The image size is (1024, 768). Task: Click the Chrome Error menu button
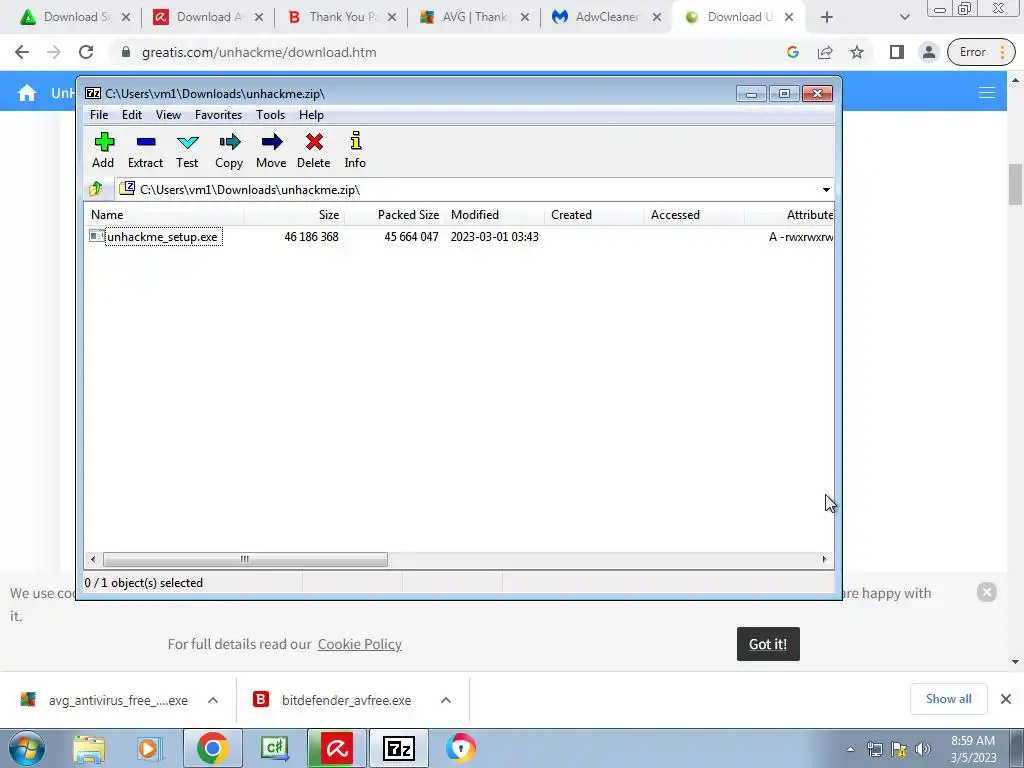981,52
